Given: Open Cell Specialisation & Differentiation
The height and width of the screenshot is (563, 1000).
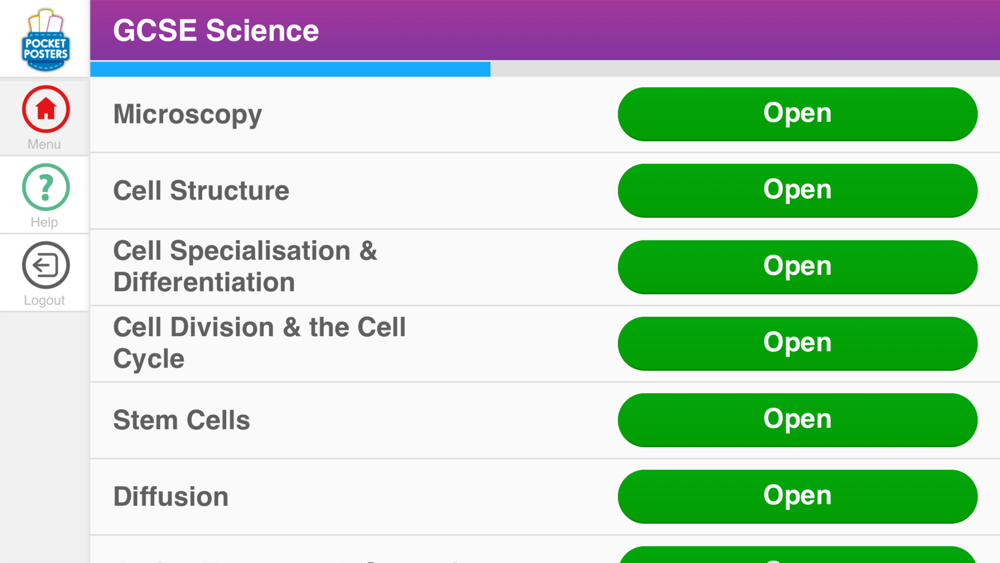Looking at the screenshot, I should (x=797, y=267).
